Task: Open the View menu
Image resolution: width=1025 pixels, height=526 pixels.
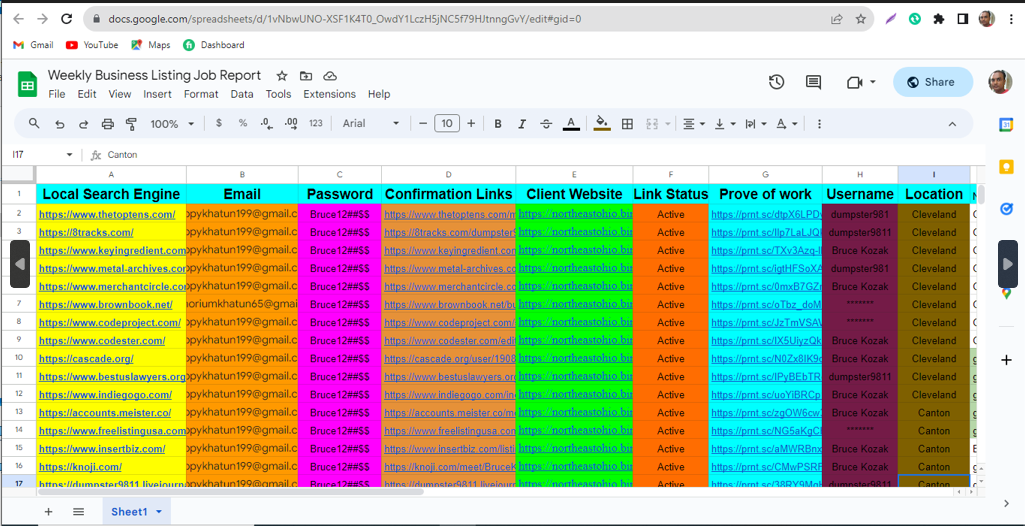Action: [120, 94]
